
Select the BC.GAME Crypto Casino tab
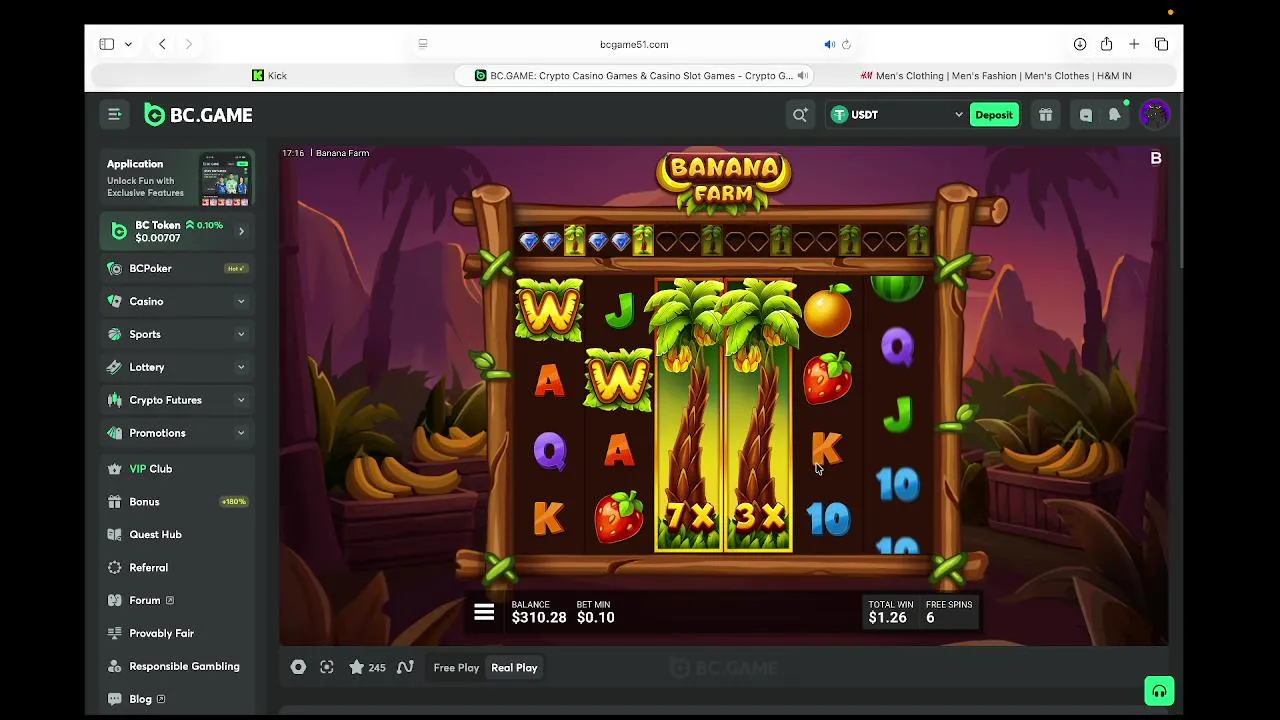[x=633, y=75]
